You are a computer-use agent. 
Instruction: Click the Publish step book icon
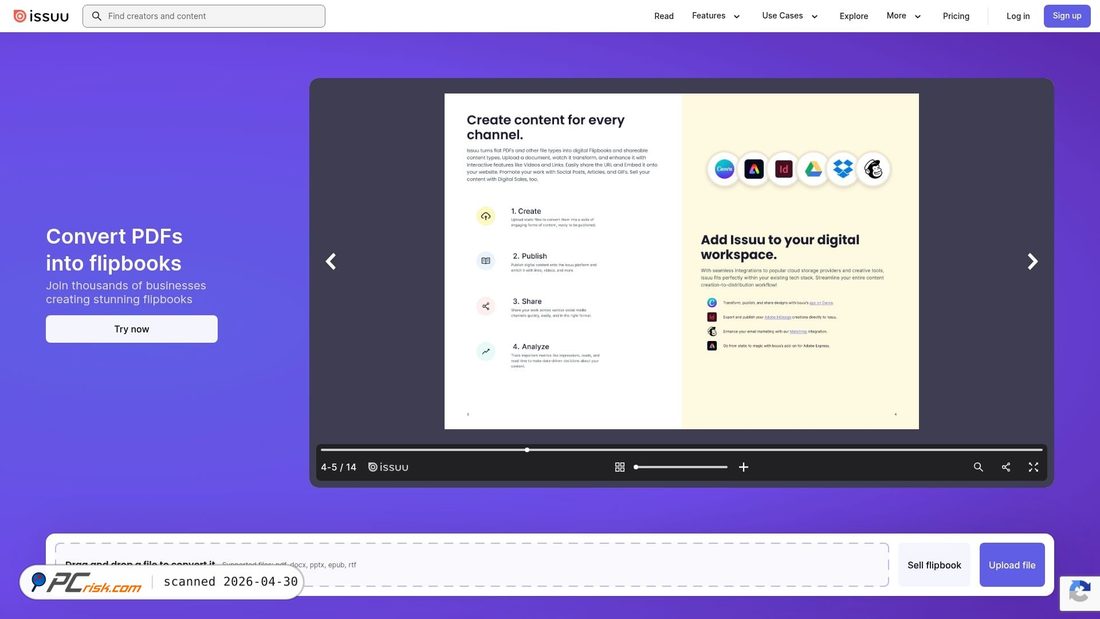point(485,261)
